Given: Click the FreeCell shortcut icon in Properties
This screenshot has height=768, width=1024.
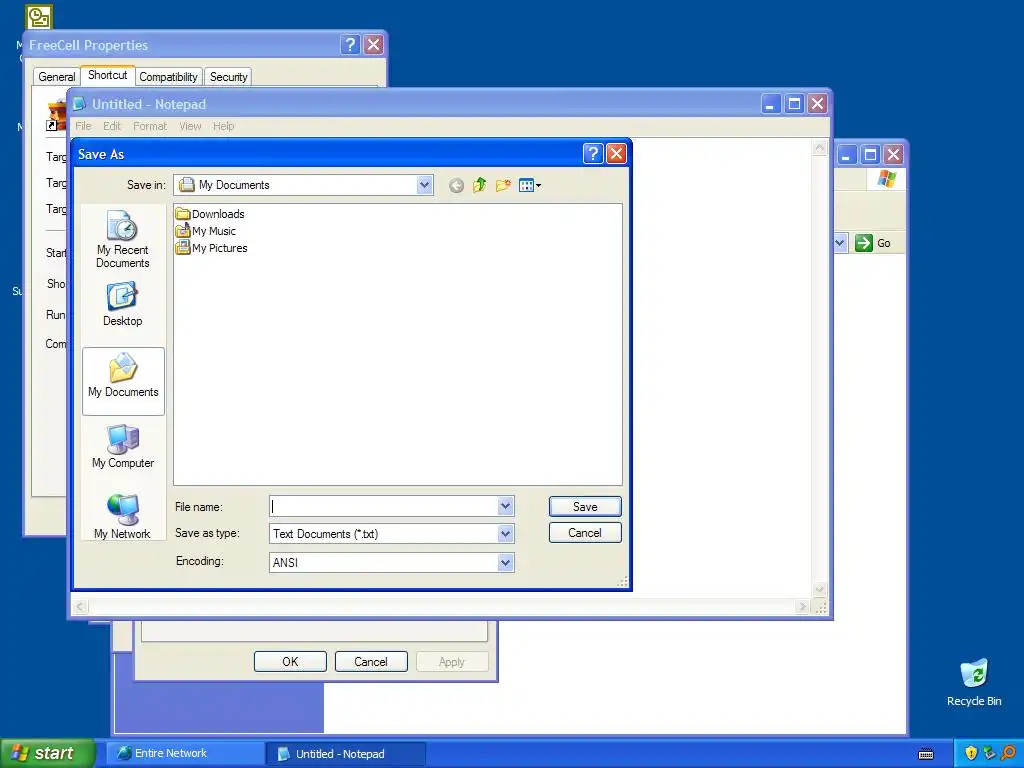Looking at the screenshot, I should click(x=56, y=115).
